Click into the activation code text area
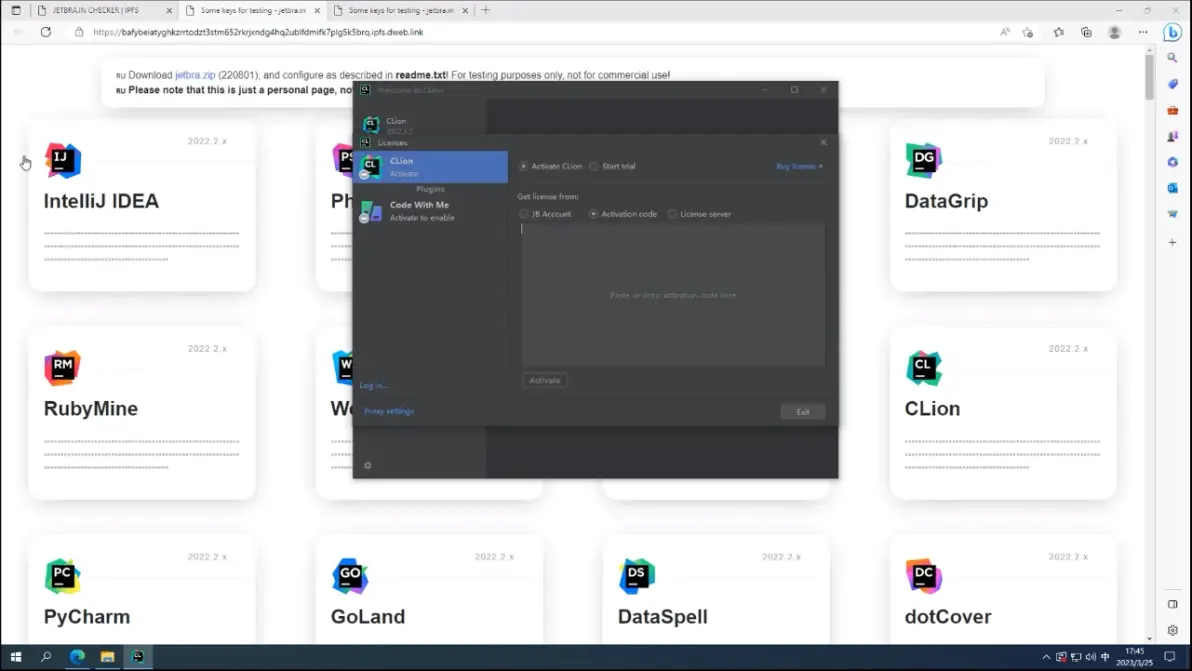Image resolution: width=1192 pixels, height=671 pixels. [673, 295]
